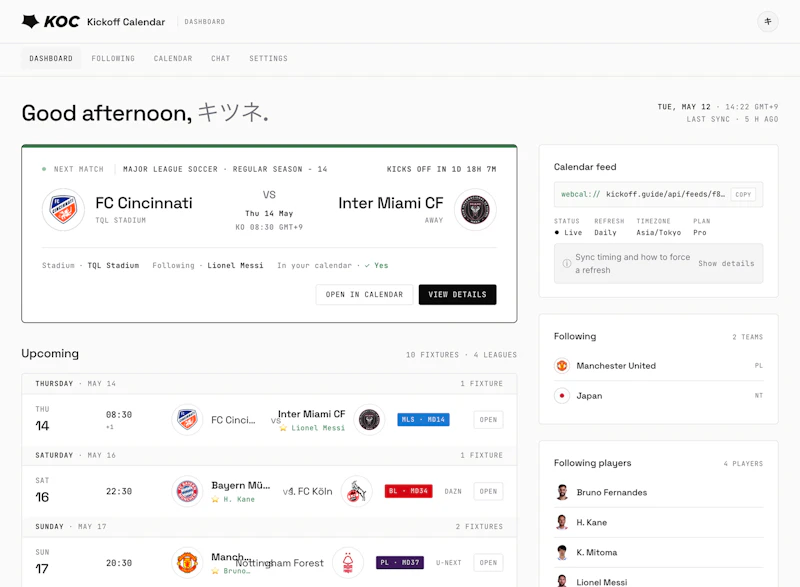Click the star icon next to Lionel Messi fixture tag
The height and width of the screenshot is (587, 800).
[x=283, y=428]
